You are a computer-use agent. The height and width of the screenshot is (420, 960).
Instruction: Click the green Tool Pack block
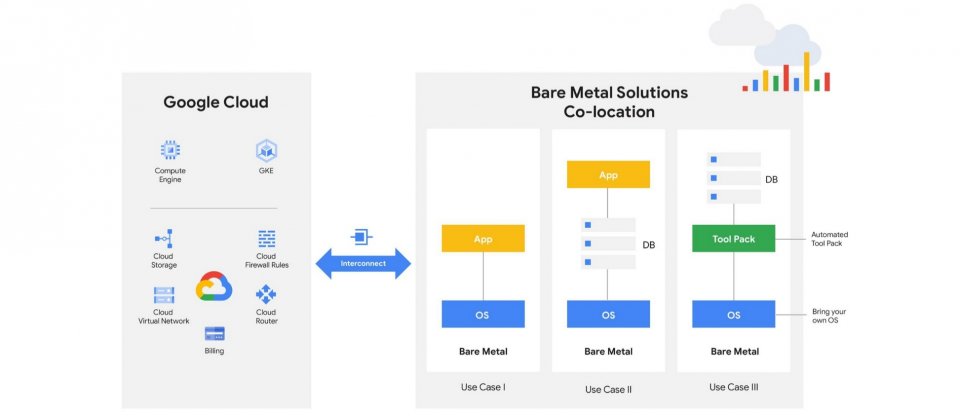(733, 238)
